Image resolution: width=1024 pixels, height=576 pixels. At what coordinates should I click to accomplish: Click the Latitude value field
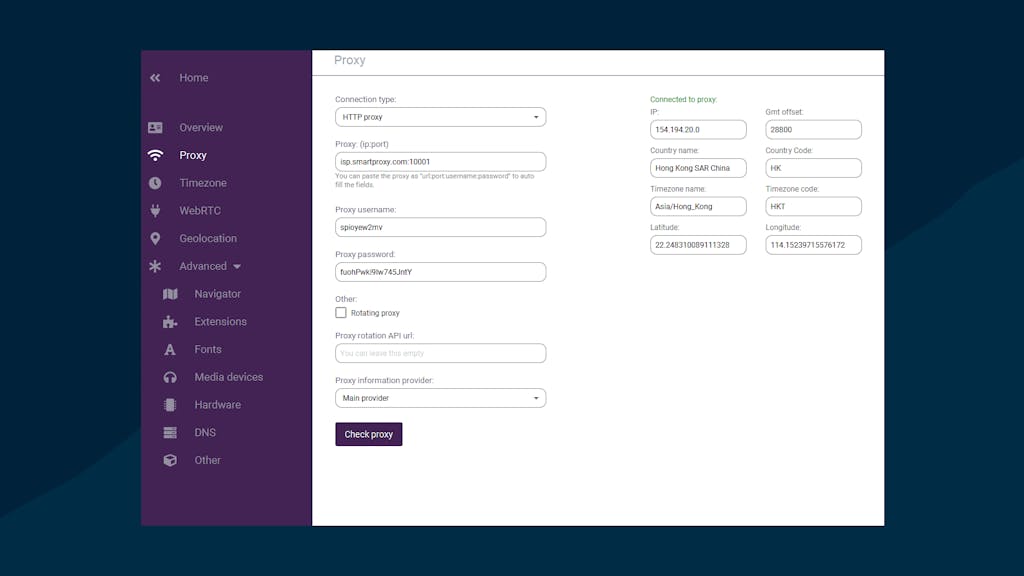tap(698, 245)
